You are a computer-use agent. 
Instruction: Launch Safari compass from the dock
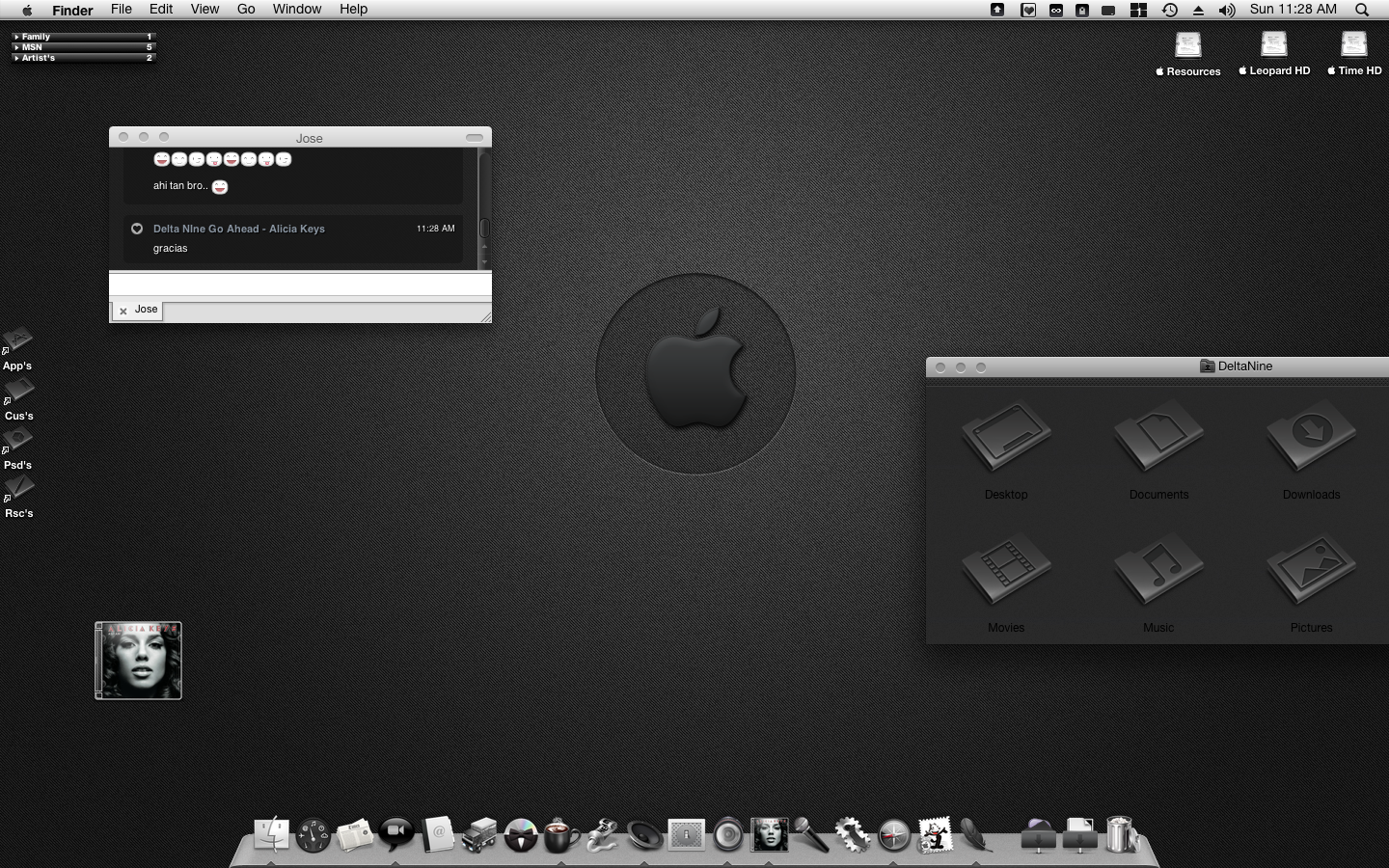[x=894, y=835]
